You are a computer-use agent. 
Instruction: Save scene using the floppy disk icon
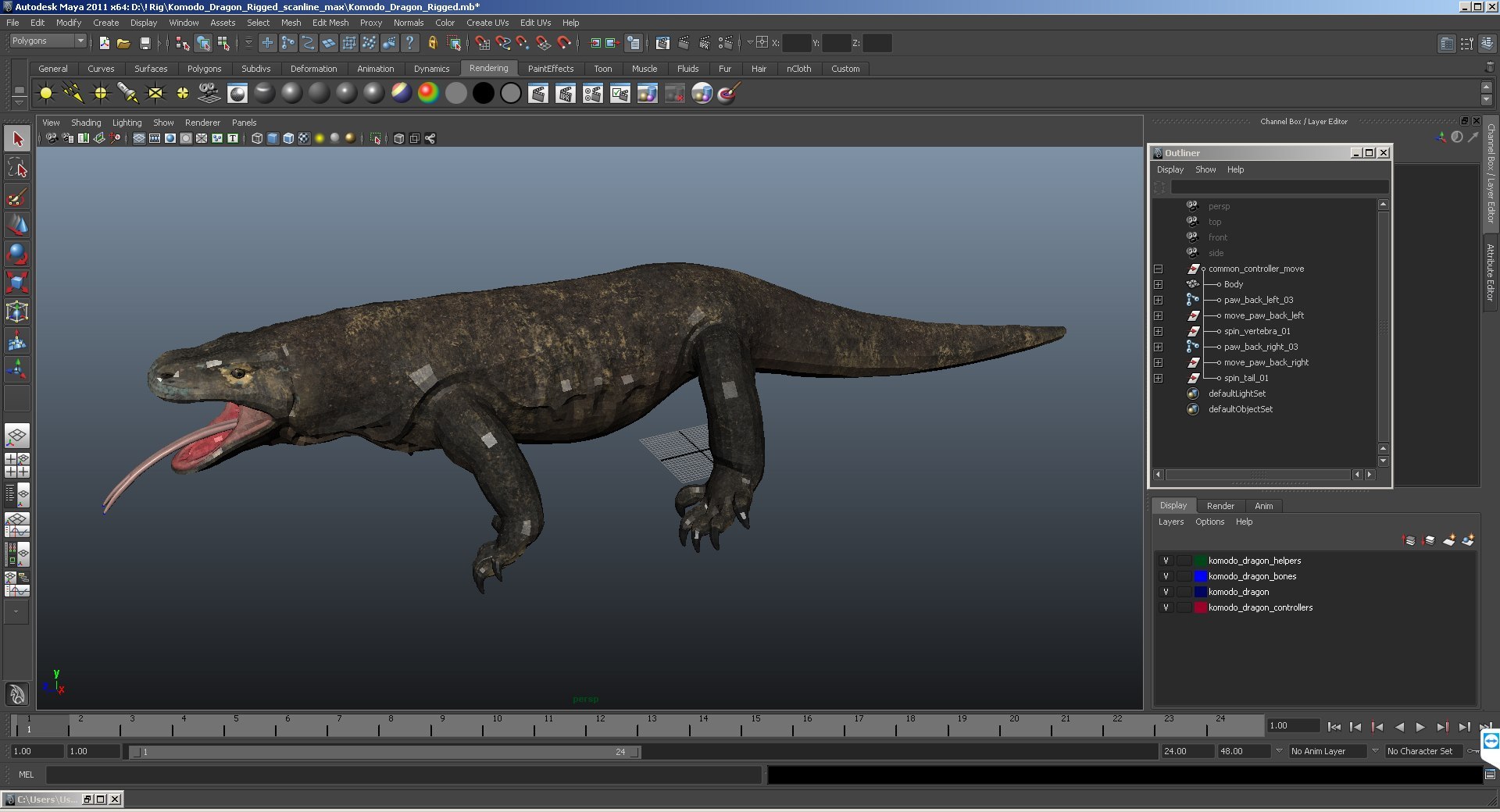tap(145, 43)
